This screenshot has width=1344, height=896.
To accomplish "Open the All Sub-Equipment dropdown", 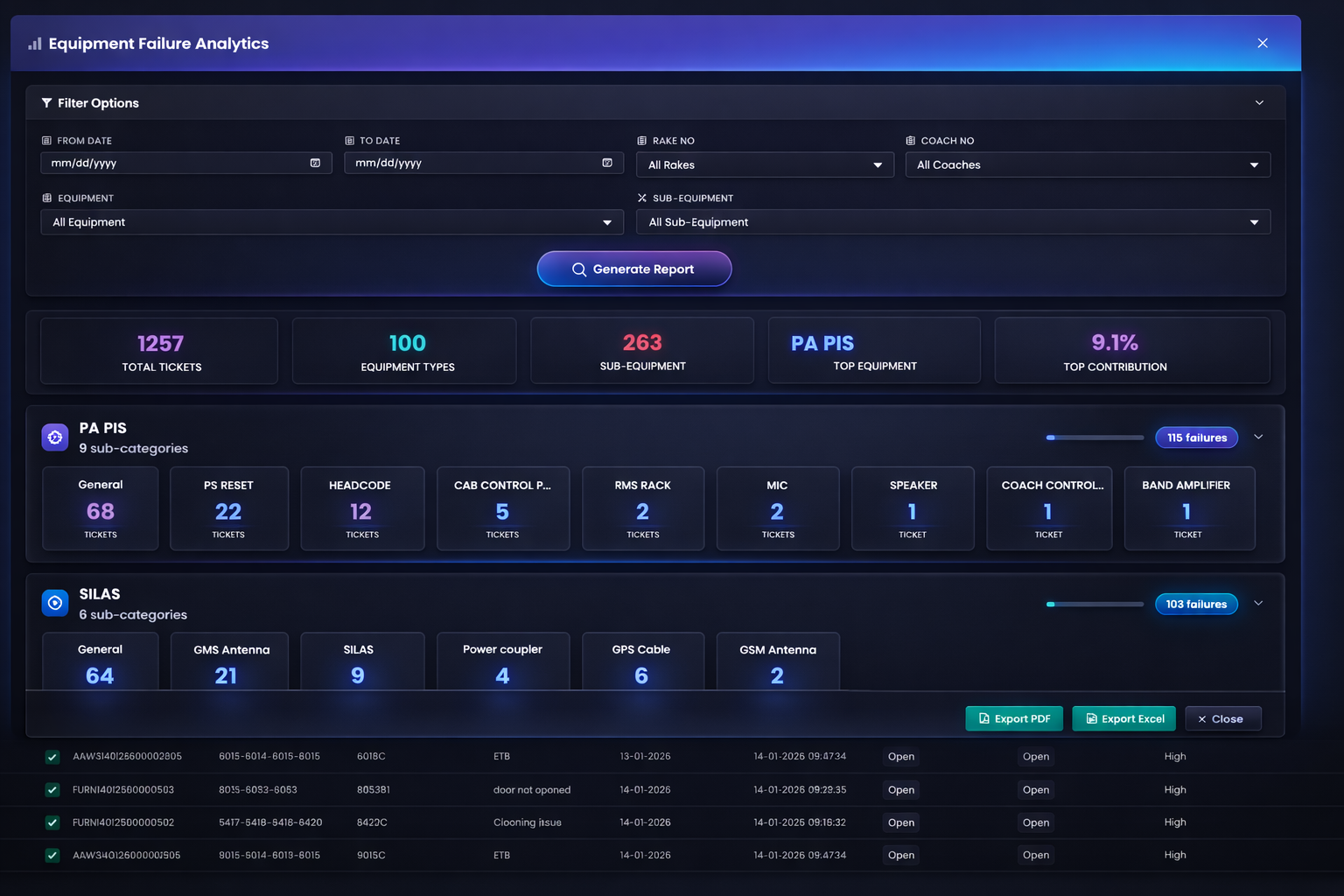I will pos(953,222).
